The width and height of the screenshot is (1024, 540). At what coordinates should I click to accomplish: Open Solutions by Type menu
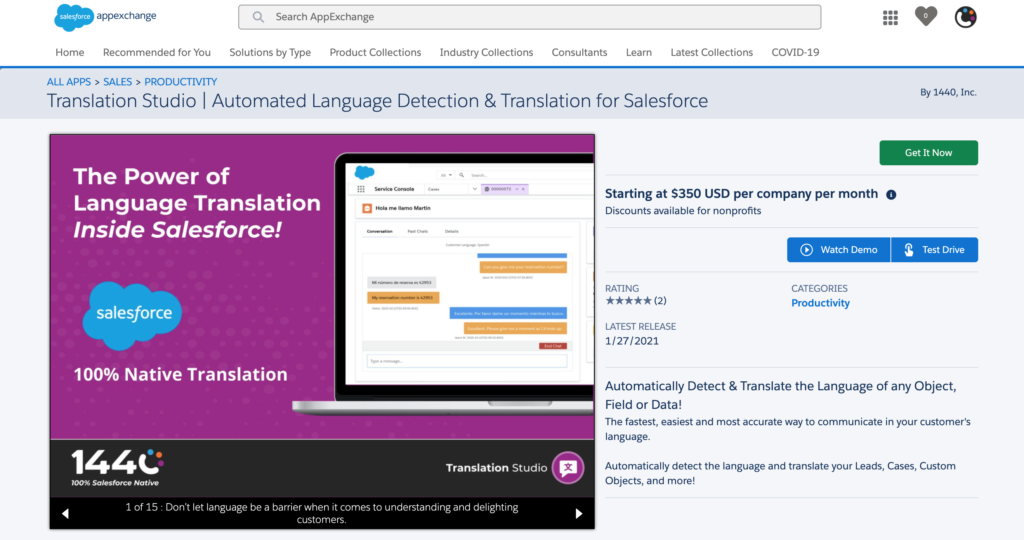pos(270,52)
